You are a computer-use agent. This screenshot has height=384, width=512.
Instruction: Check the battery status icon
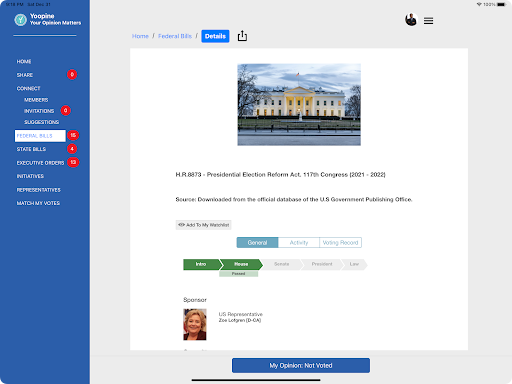pos(501,4)
